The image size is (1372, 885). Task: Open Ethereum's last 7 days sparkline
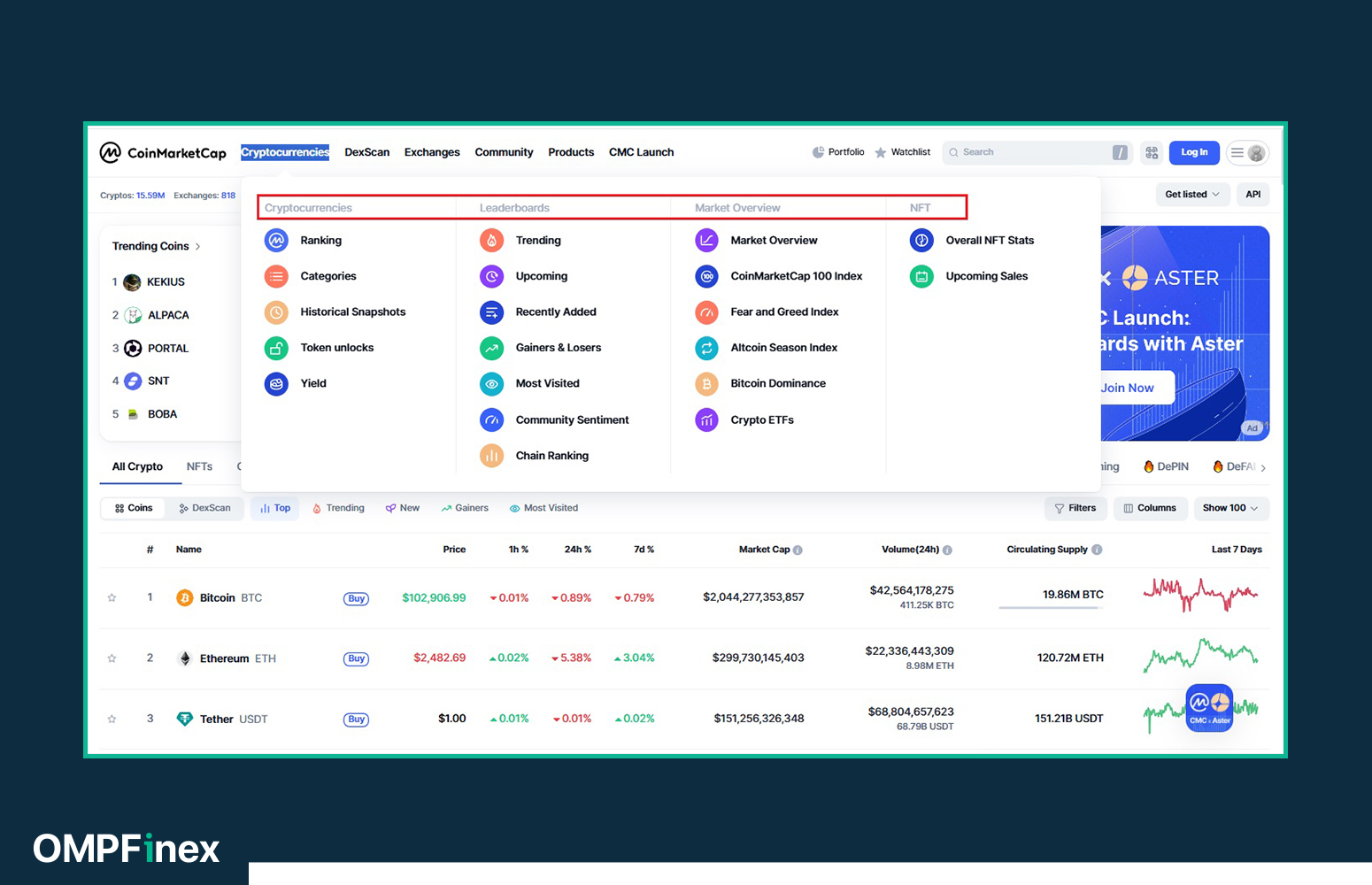1200,655
